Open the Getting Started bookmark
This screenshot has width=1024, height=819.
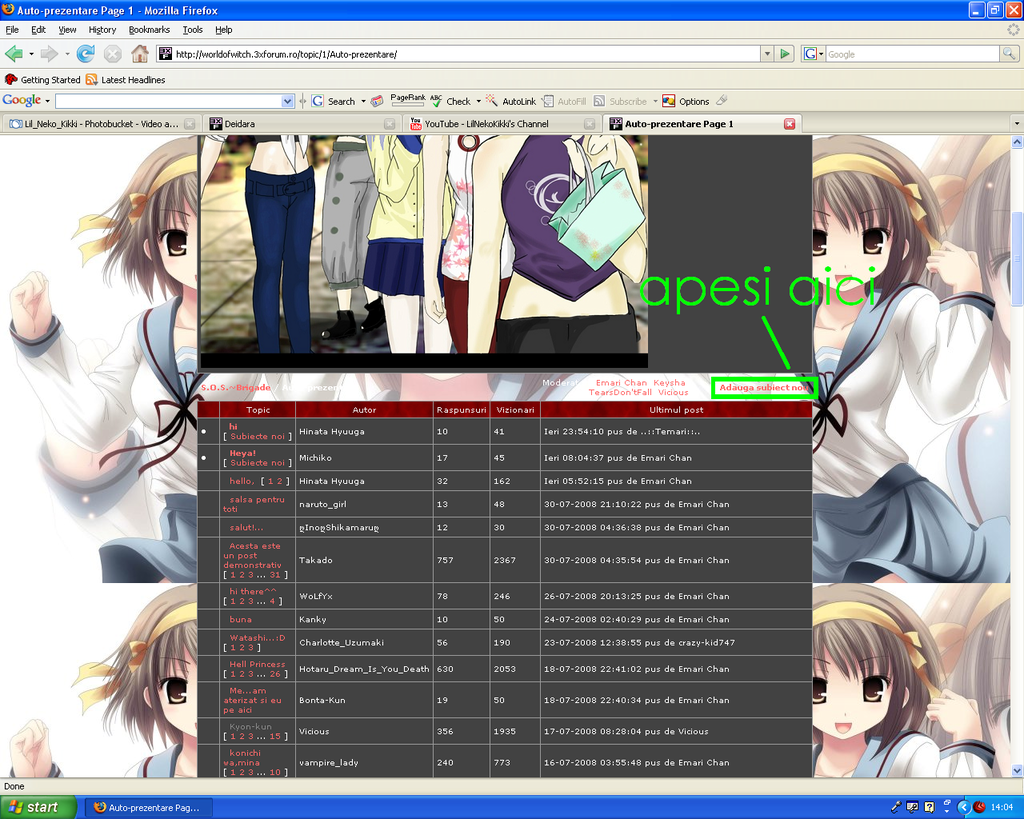click(42, 80)
